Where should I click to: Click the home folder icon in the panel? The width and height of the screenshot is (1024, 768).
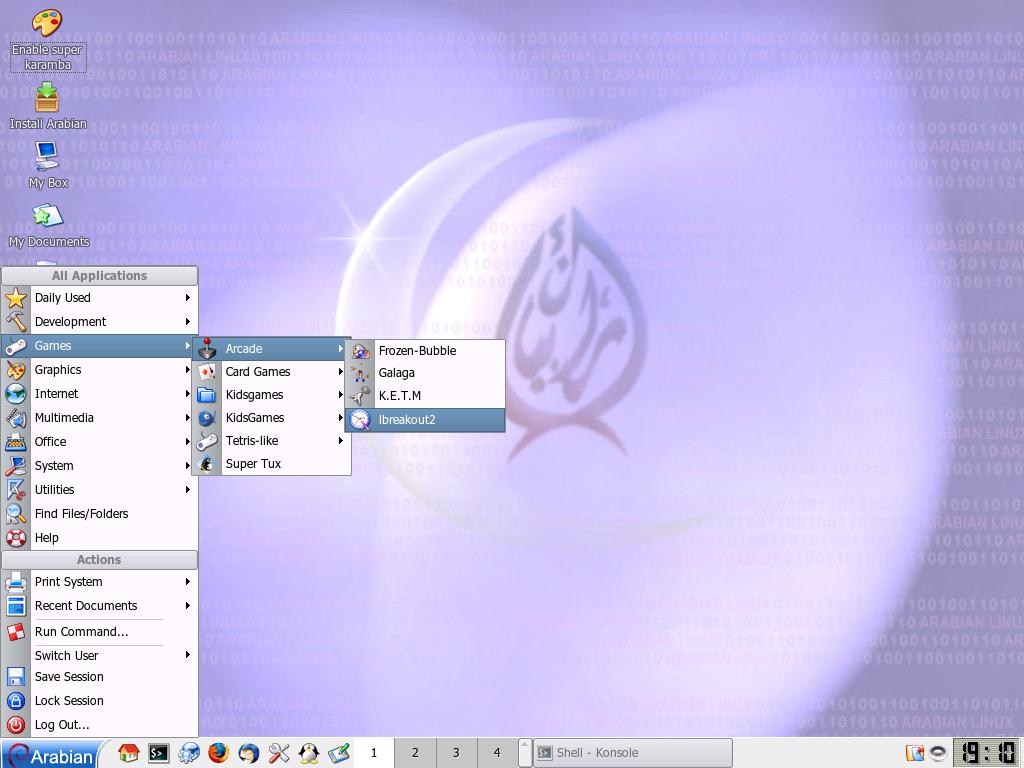point(129,753)
